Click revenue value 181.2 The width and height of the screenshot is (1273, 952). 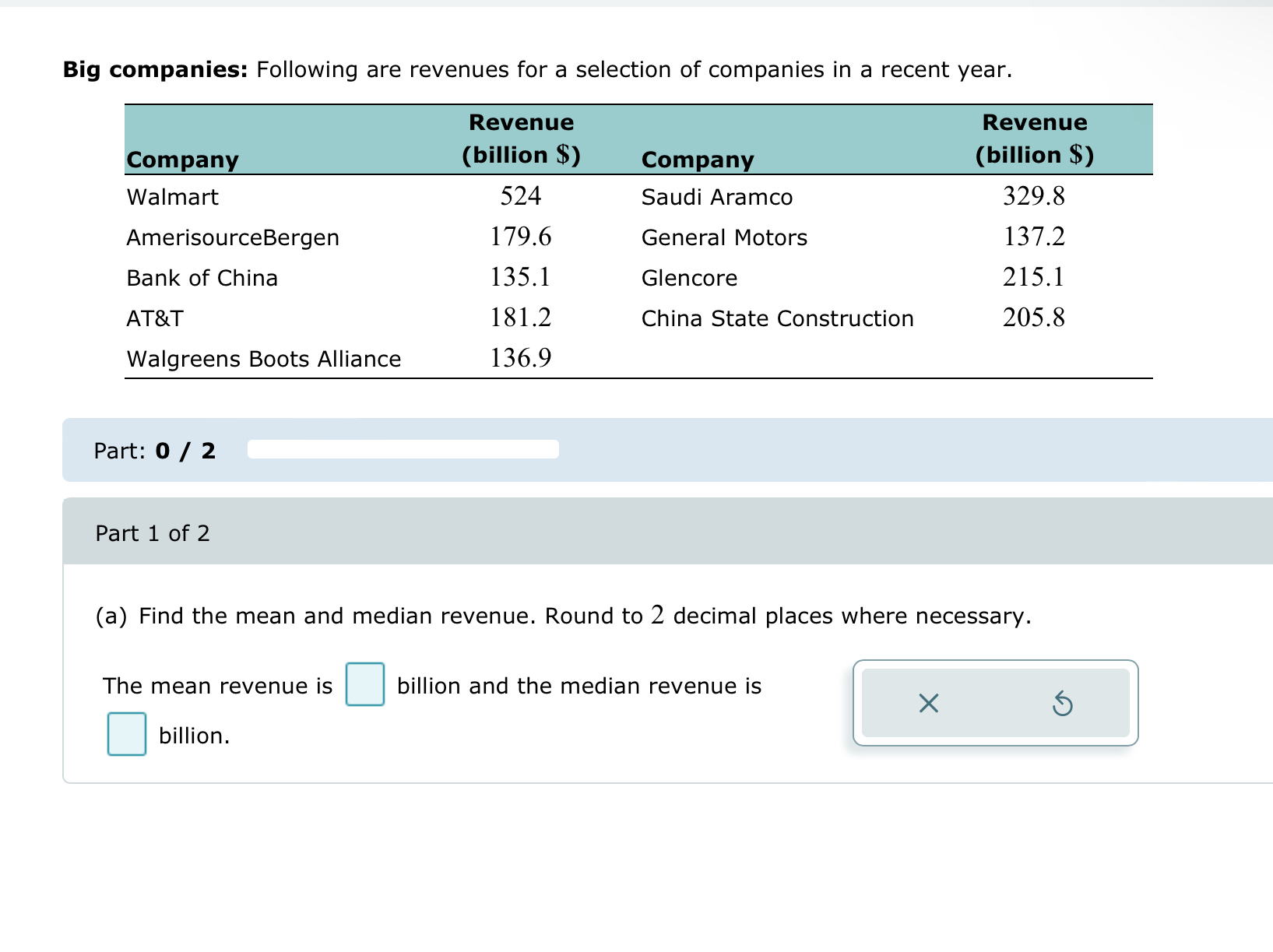coord(521,317)
